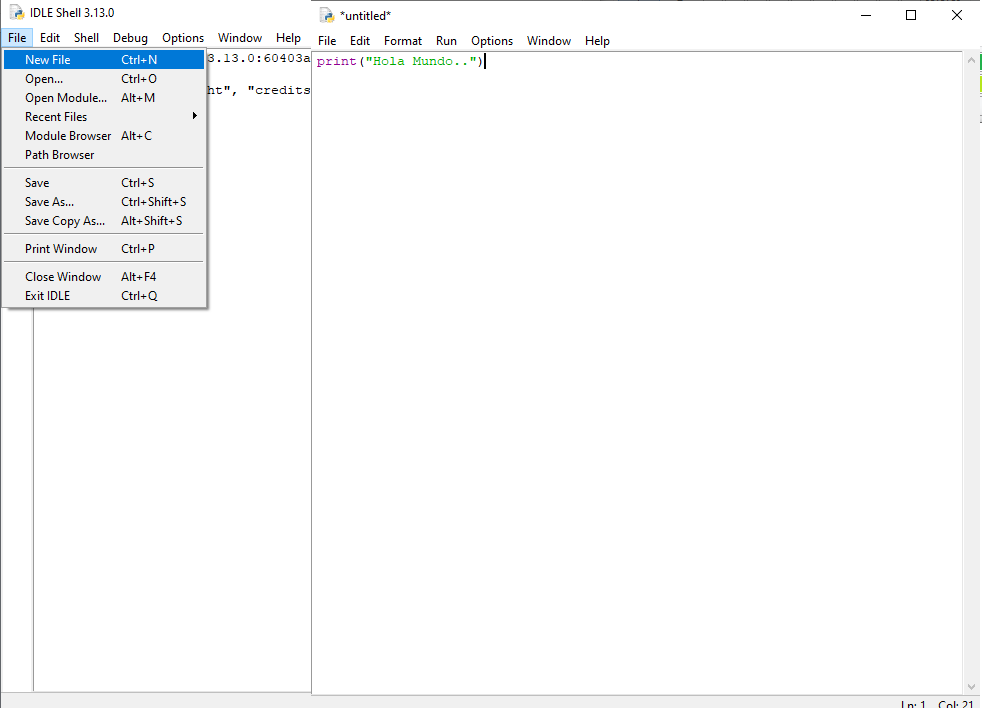Viewport: 982px width, 708px height.
Task: Open Module Browser from the menu
Action: 104,136
